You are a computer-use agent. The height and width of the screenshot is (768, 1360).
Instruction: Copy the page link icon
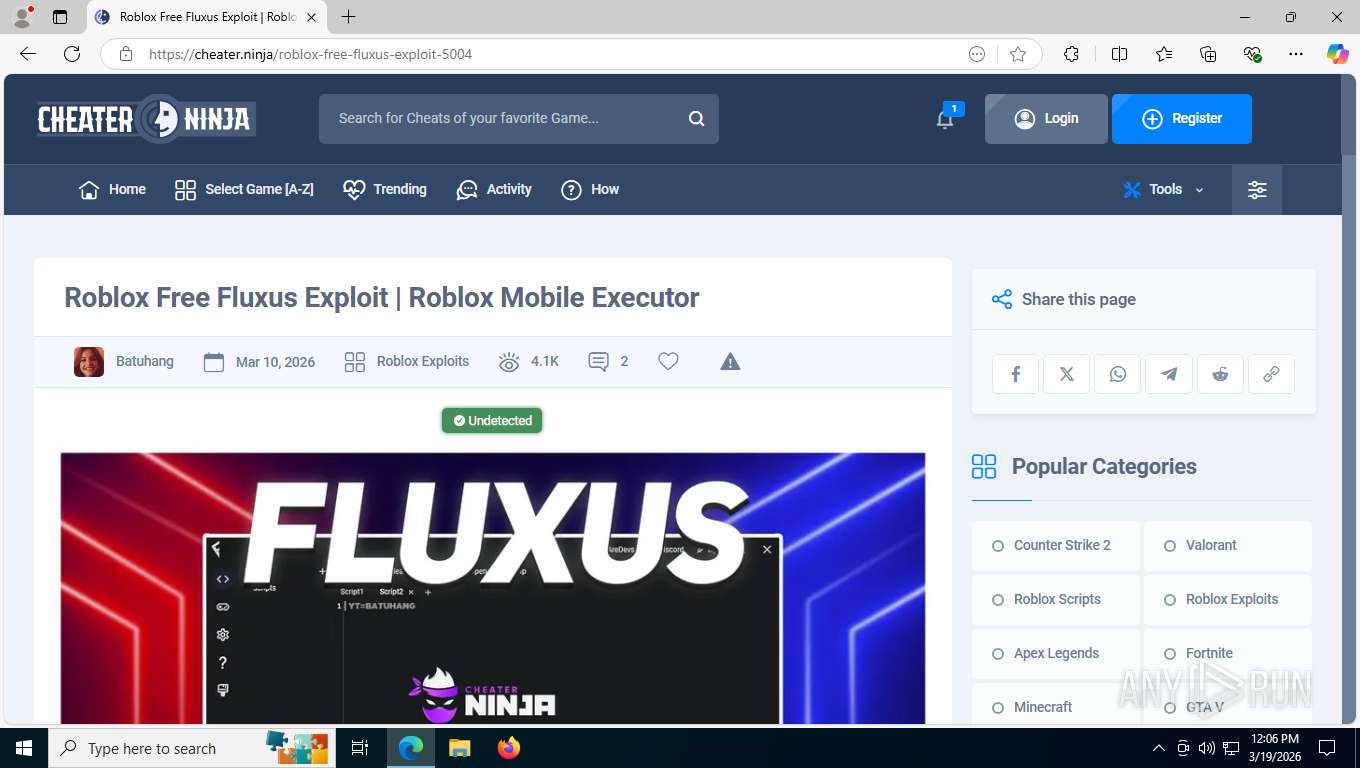(1271, 374)
